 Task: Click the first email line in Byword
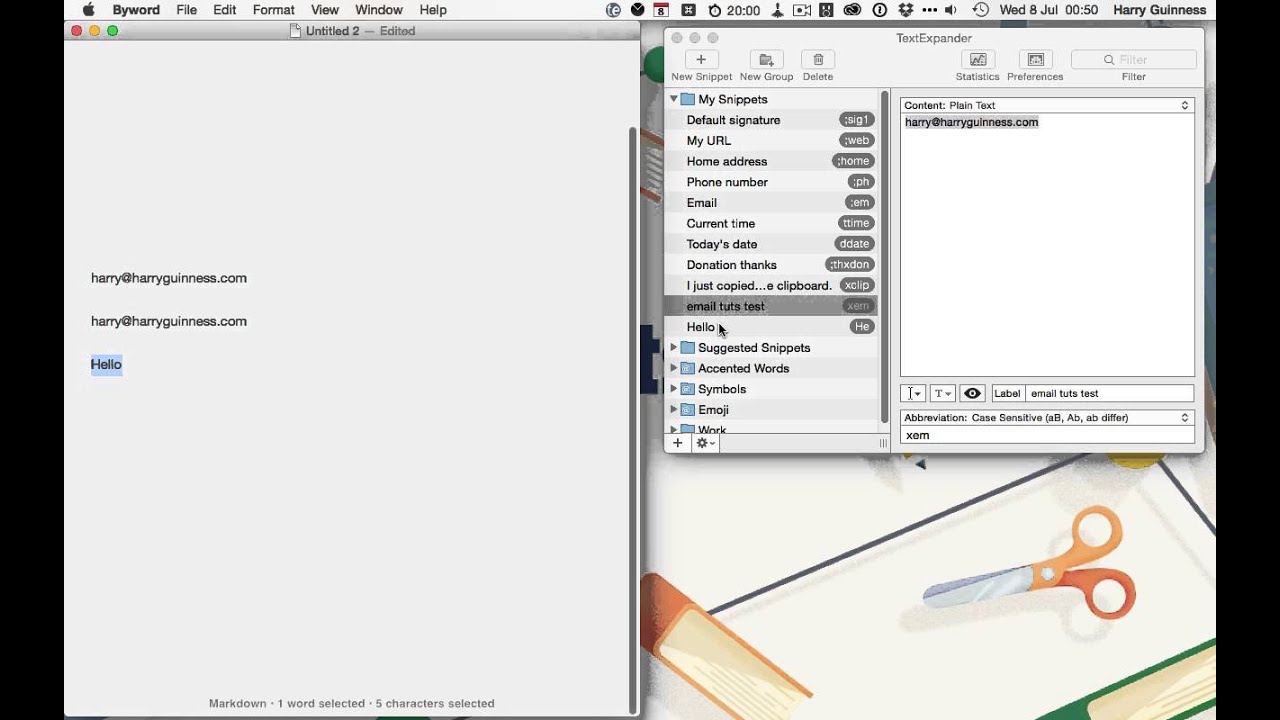coord(169,278)
